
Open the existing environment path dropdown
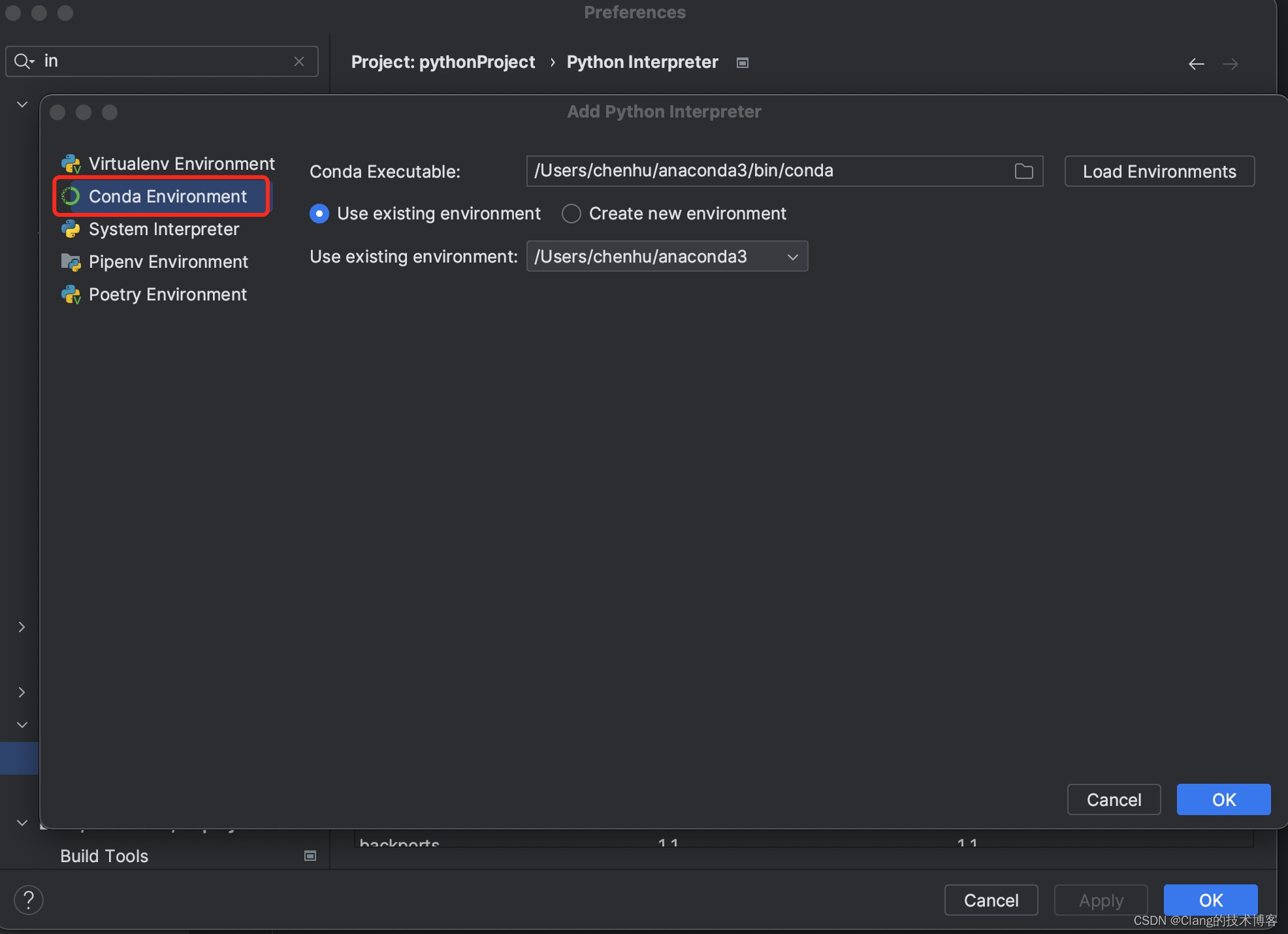[x=667, y=257]
